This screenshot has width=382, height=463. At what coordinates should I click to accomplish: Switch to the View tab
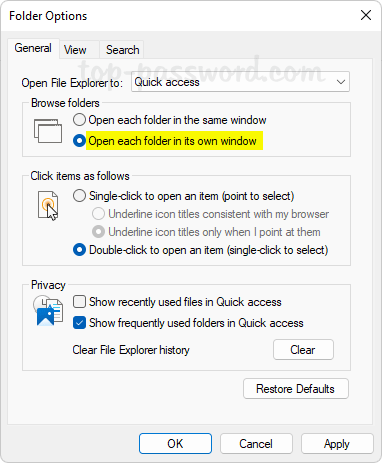tap(75, 50)
